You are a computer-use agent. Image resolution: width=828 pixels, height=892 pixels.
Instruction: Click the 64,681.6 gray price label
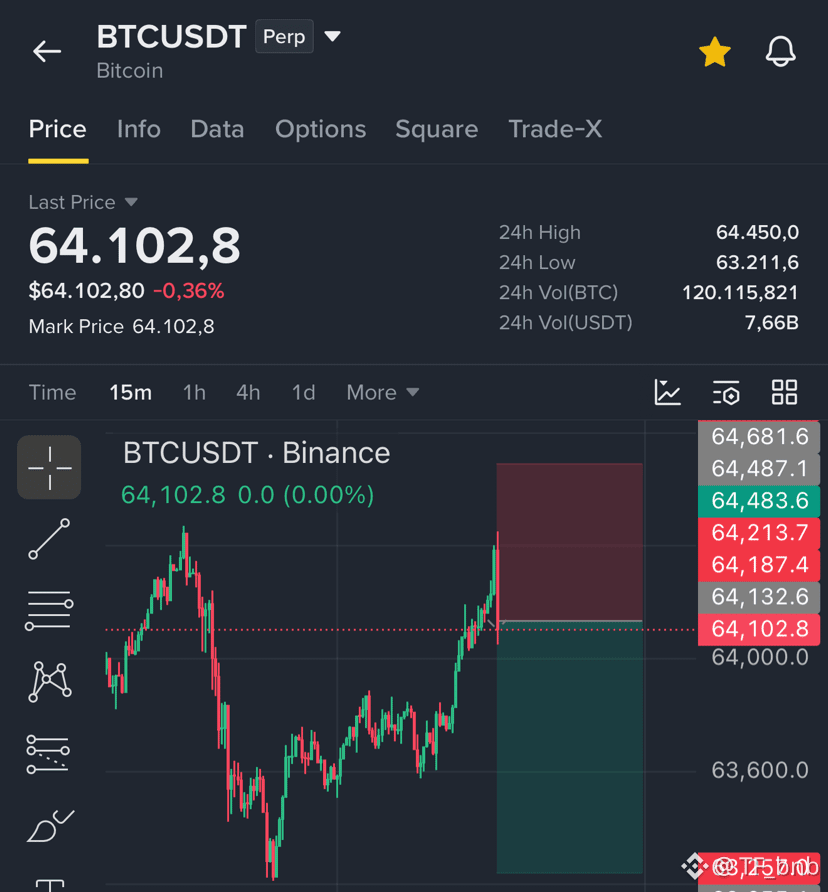759,436
